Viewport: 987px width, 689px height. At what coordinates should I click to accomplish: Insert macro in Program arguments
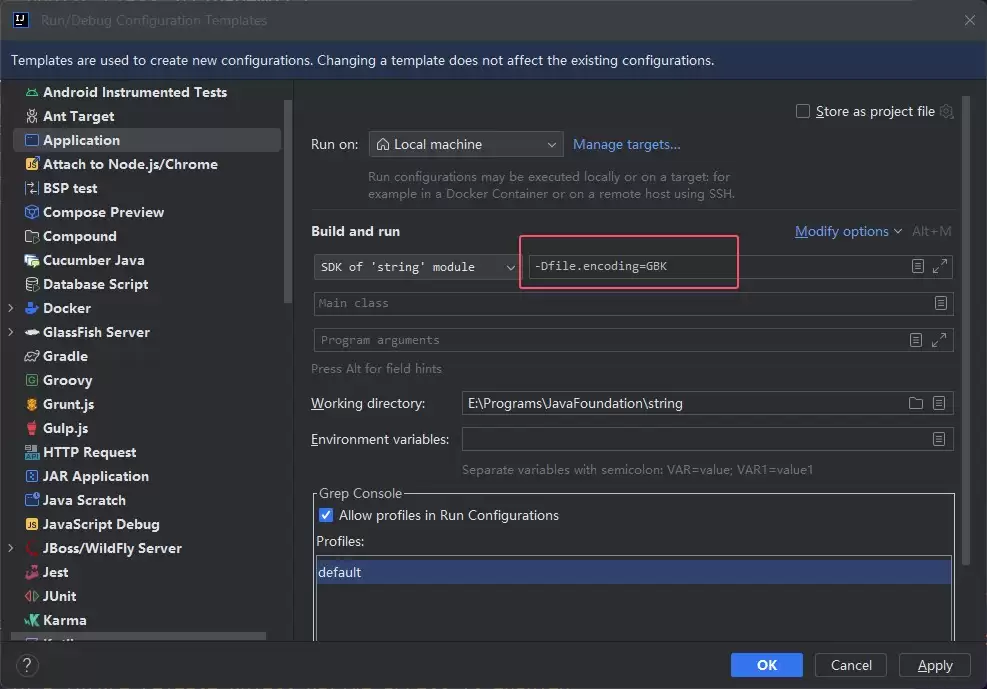point(916,340)
